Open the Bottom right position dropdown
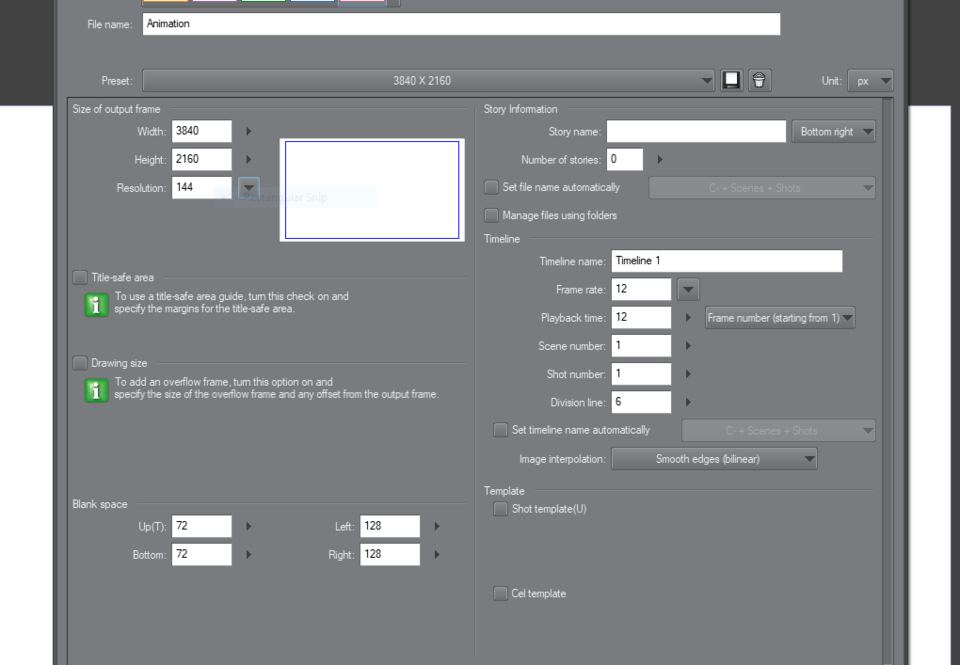This screenshot has height=665, width=960. [x=833, y=131]
